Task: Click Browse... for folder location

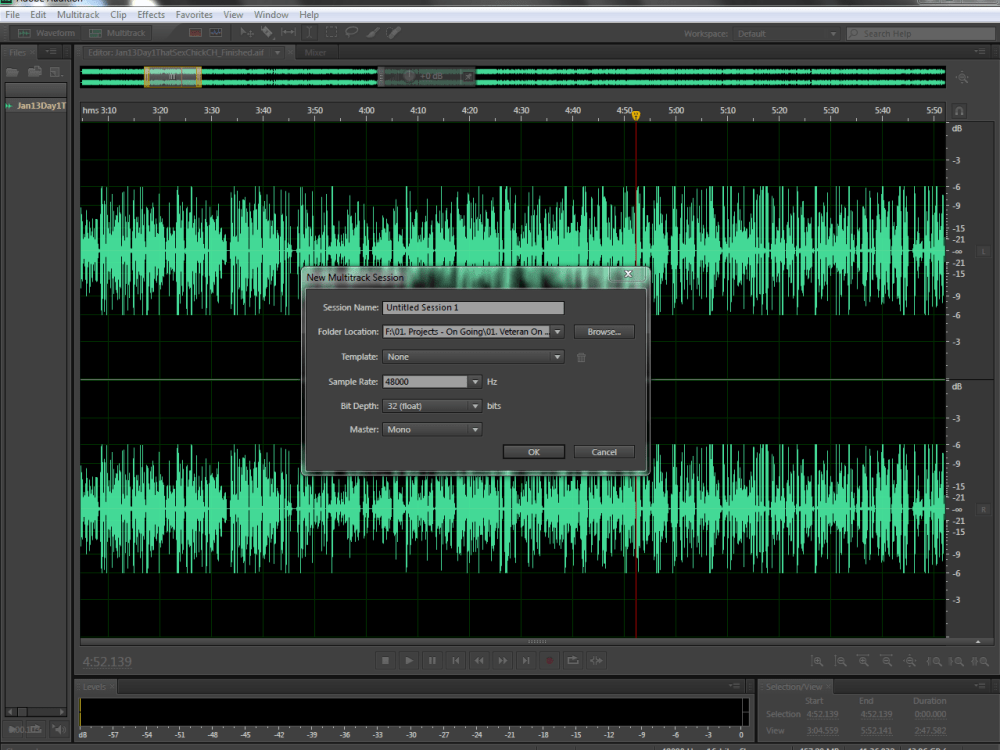Action: (x=604, y=332)
